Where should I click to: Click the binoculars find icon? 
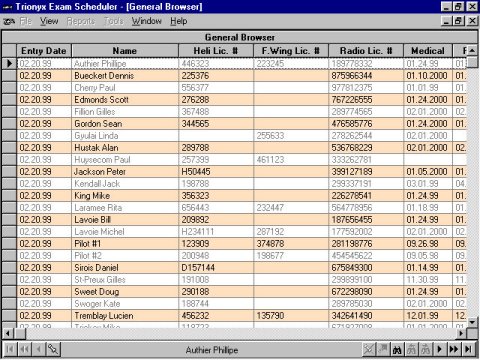397,349
